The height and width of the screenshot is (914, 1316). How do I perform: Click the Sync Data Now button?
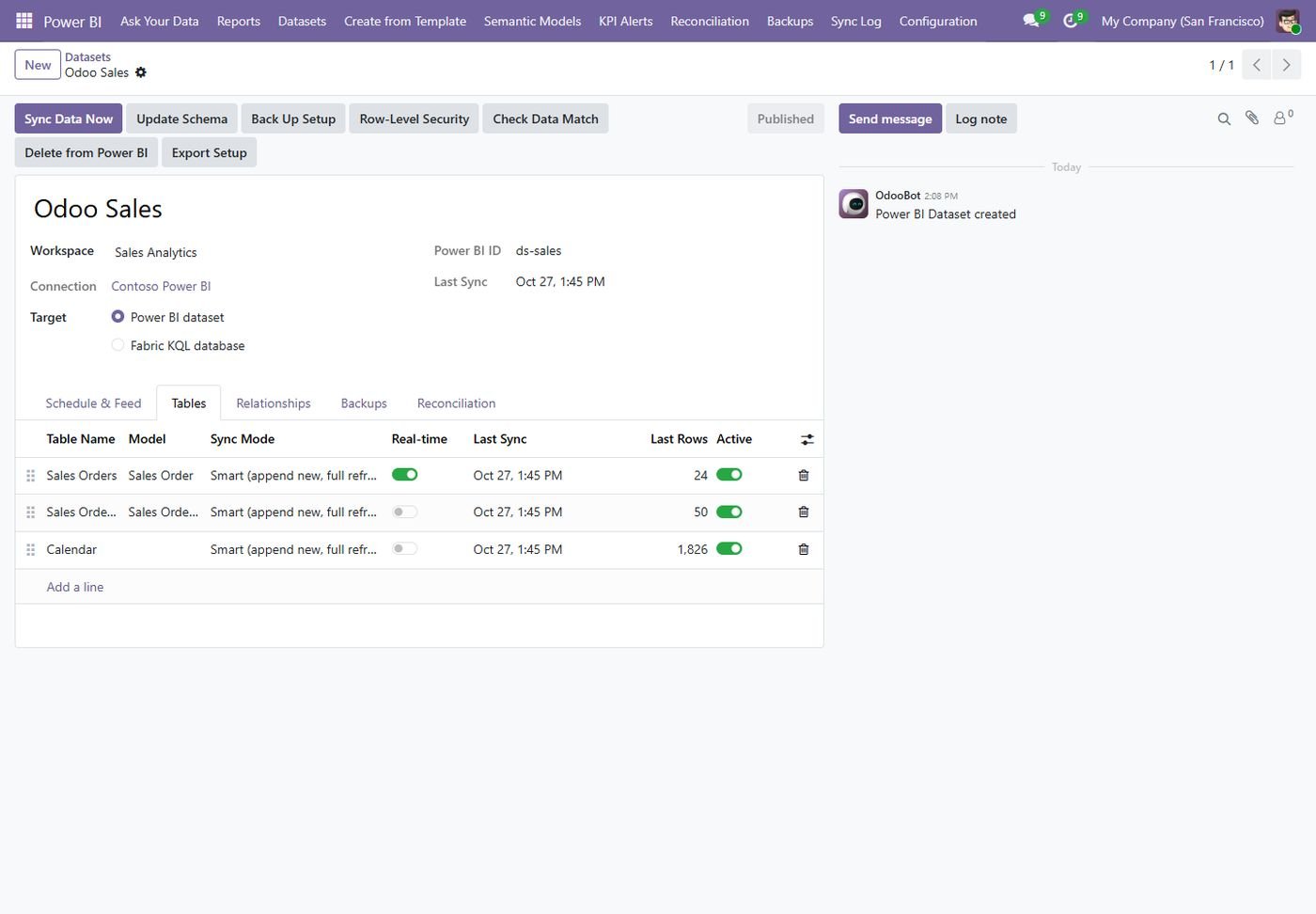tap(69, 118)
